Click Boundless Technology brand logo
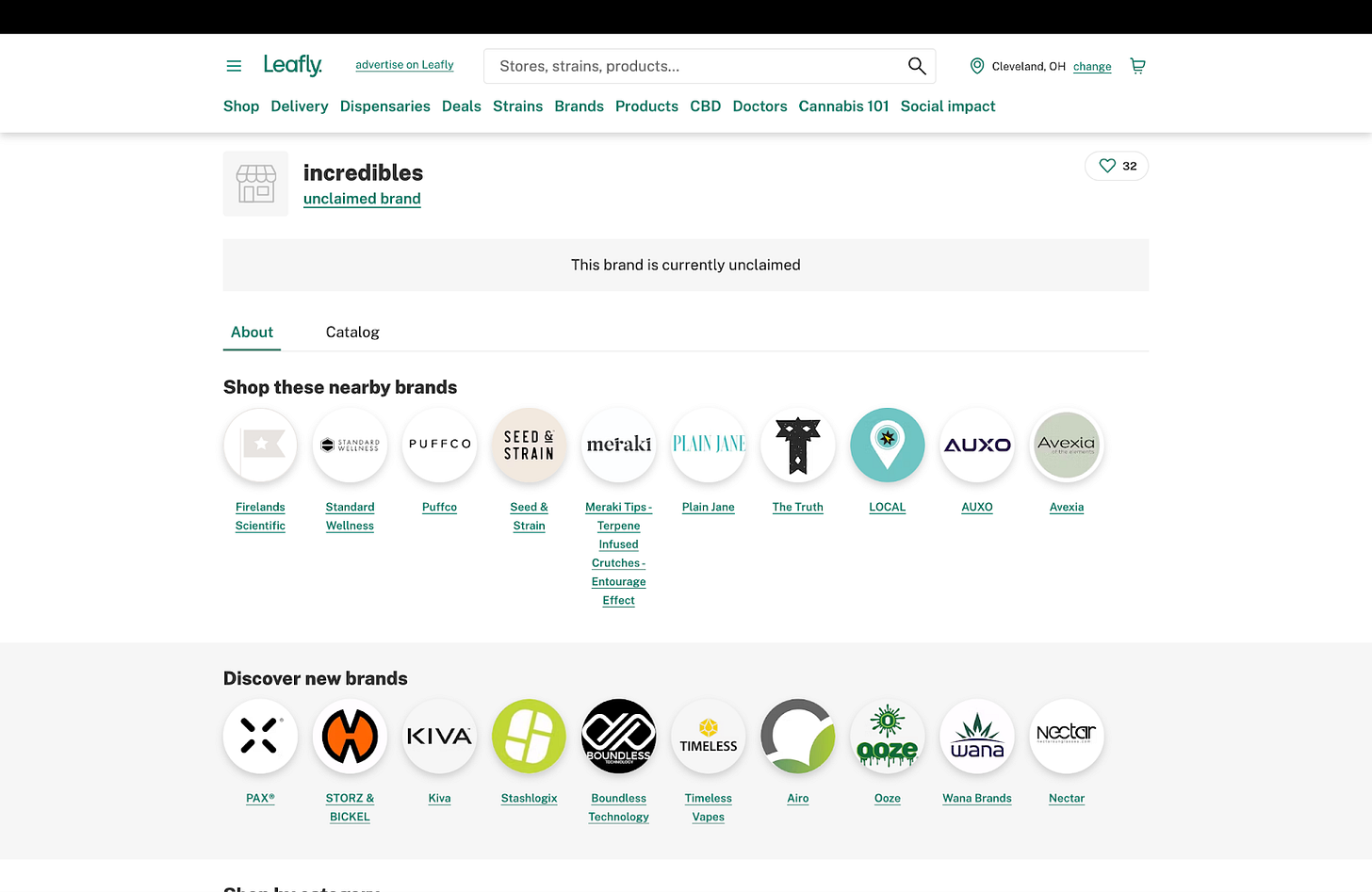 tap(619, 736)
